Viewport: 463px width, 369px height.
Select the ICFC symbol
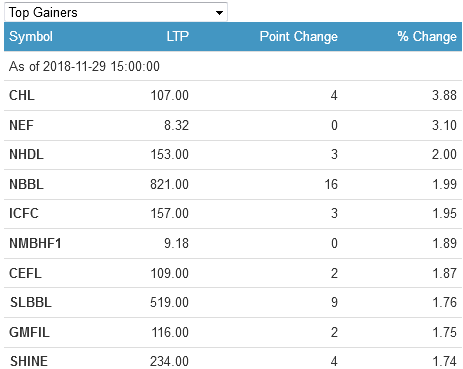point(24,214)
